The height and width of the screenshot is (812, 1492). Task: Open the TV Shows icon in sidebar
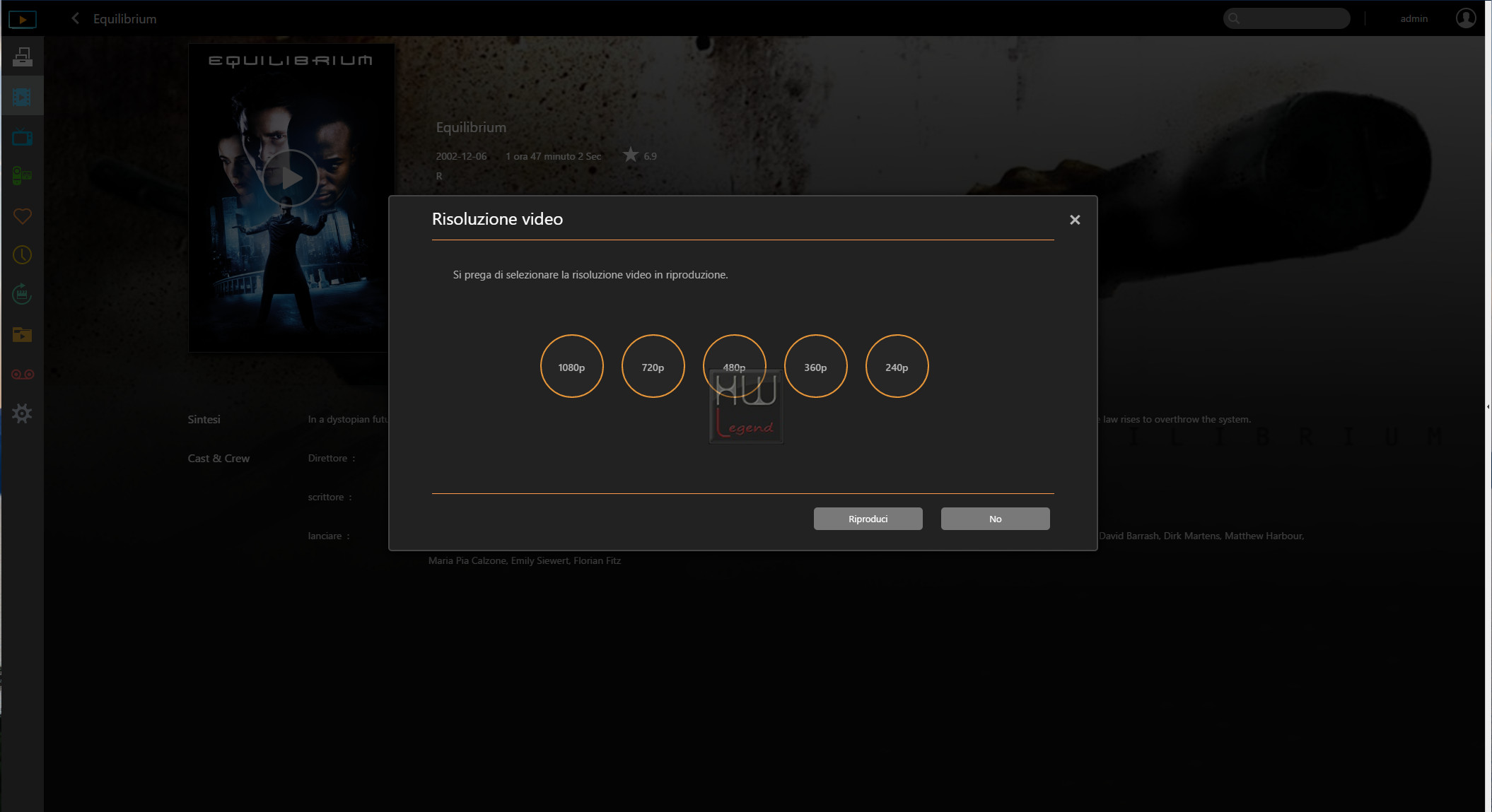click(x=22, y=137)
